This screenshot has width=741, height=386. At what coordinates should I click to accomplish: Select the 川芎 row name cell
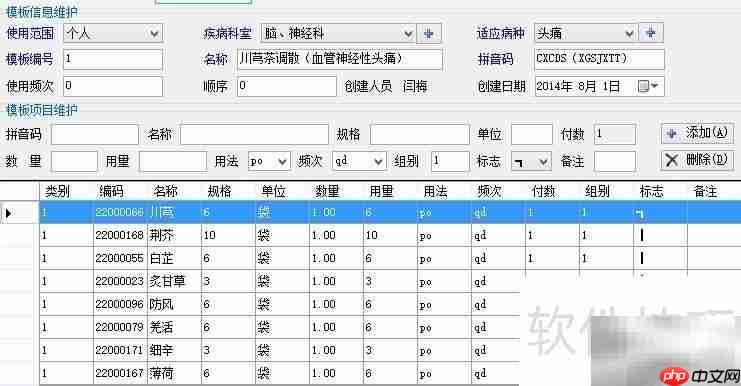(x=174, y=212)
